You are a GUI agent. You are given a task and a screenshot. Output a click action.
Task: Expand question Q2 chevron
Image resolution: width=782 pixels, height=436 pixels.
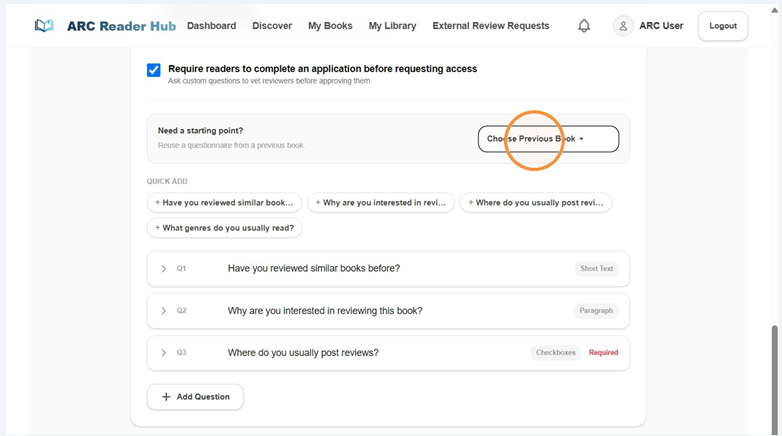coord(164,311)
